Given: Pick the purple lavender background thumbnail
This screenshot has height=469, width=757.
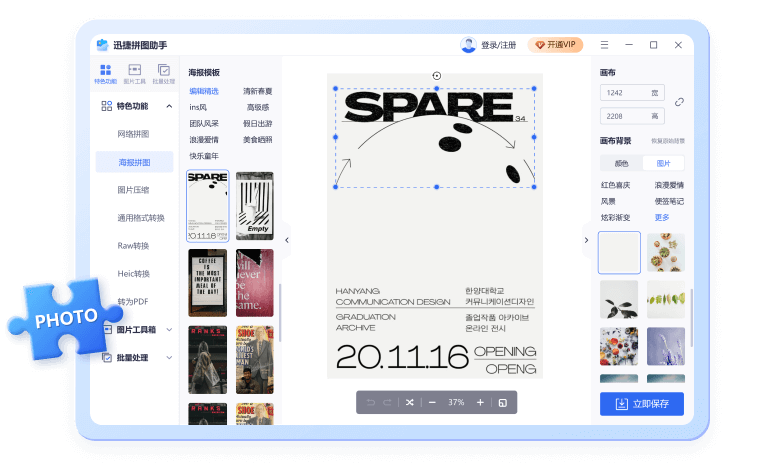Looking at the screenshot, I should tap(666, 346).
